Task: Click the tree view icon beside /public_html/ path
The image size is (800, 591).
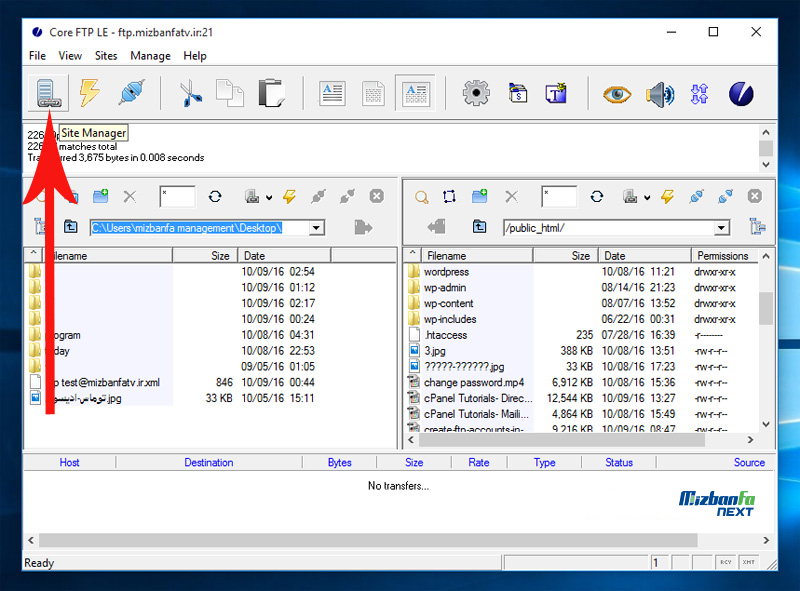Action: (x=757, y=227)
